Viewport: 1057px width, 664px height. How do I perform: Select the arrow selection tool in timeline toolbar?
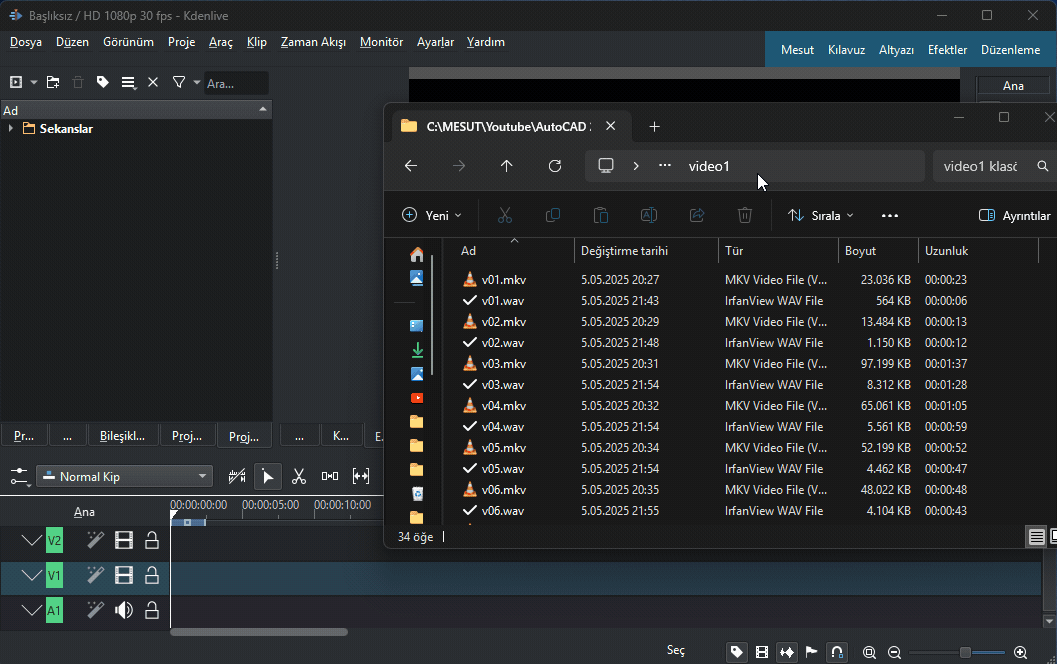click(x=268, y=477)
